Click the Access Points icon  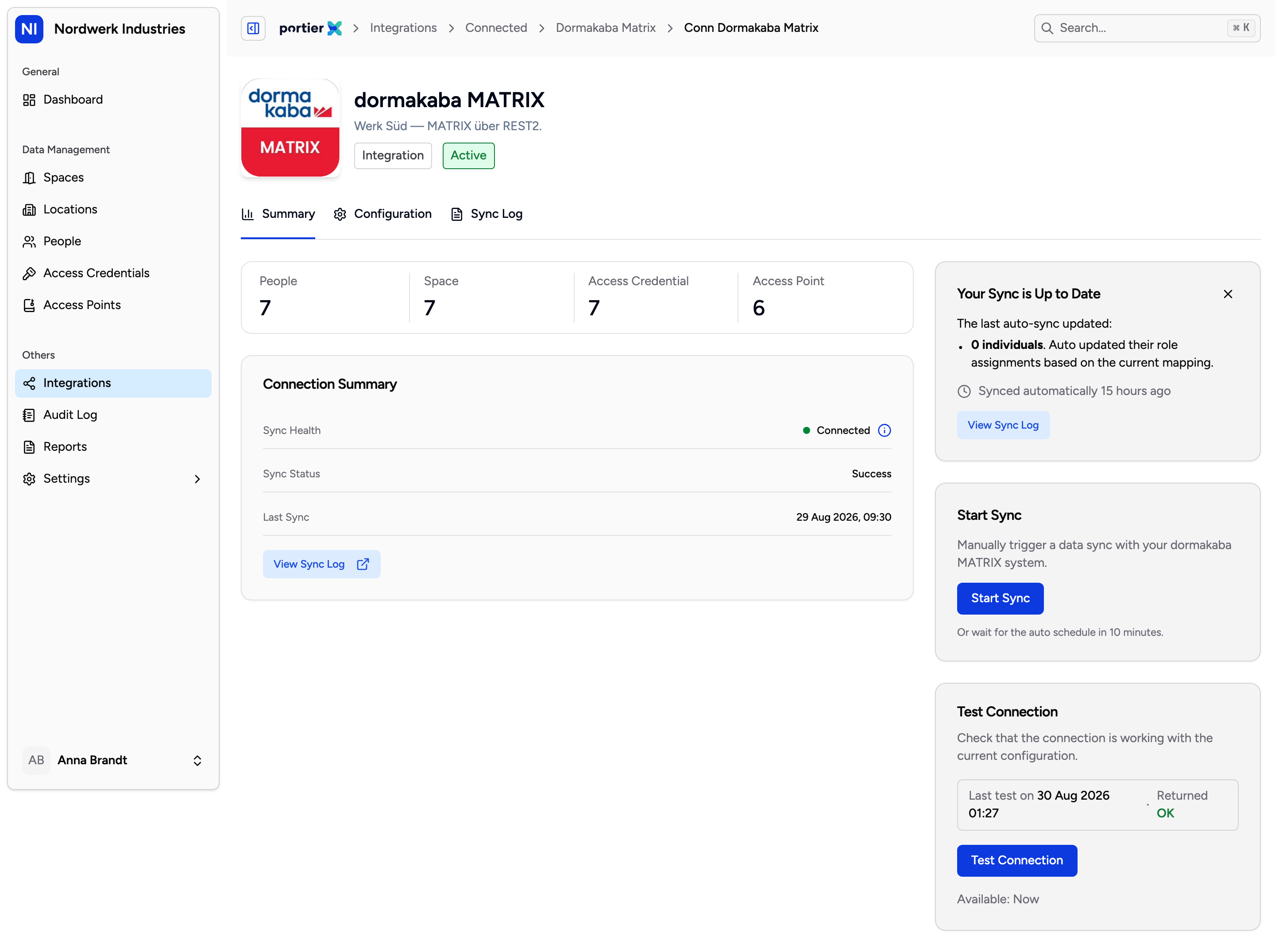[29, 306]
